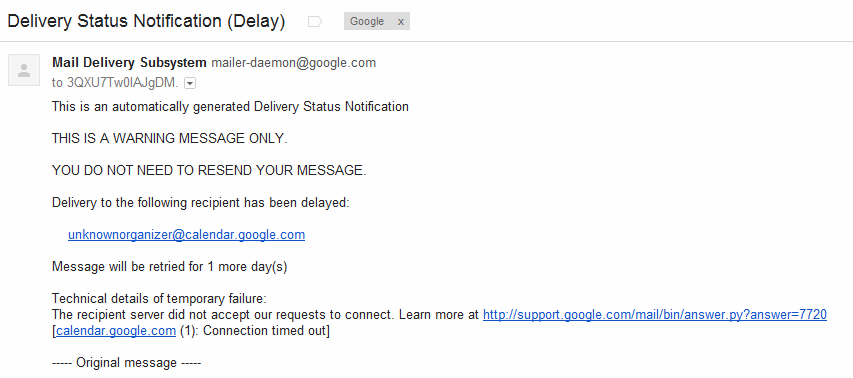Click the recipient has been delayed sentence
The height and width of the screenshot is (378, 853).
coord(201,203)
